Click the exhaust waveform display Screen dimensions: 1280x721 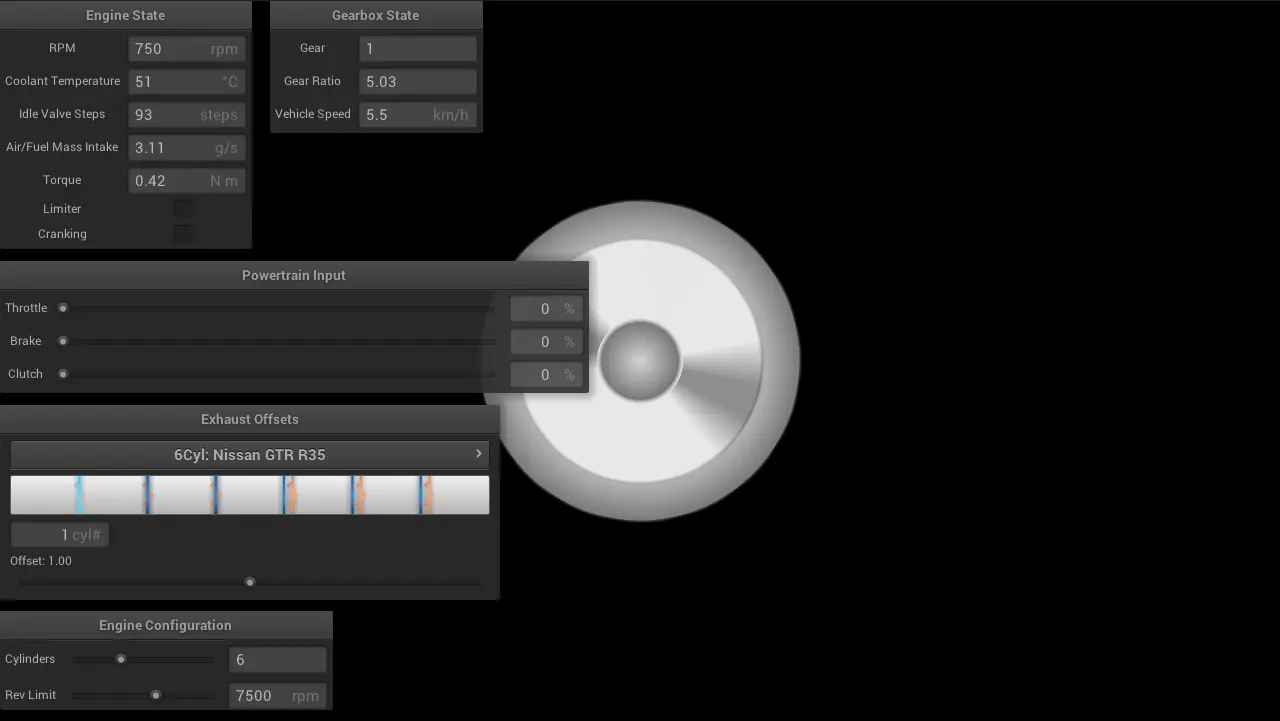[249, 494]
